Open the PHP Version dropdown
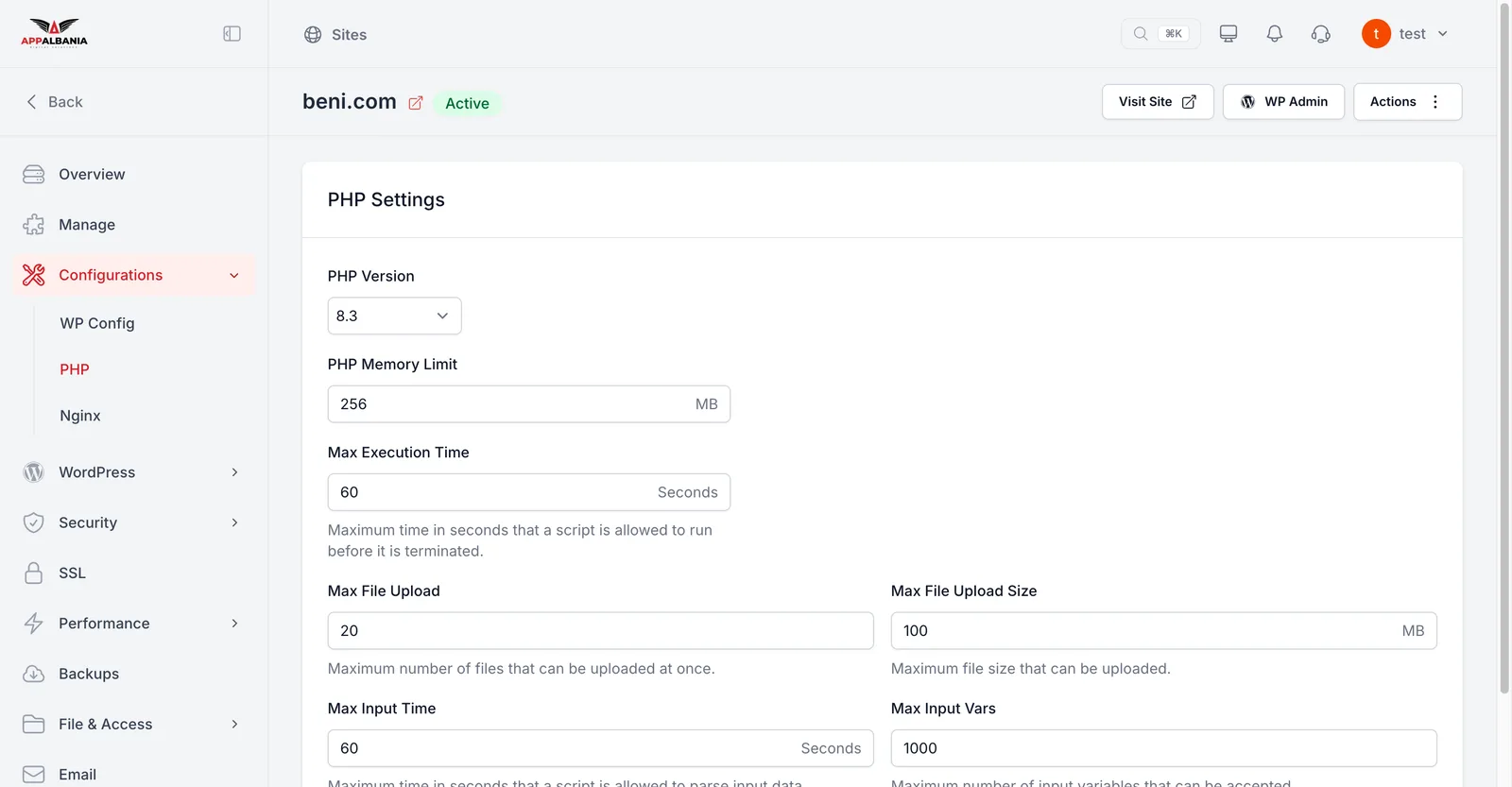This screenshot has width=1512, height=787. point(394,316)
